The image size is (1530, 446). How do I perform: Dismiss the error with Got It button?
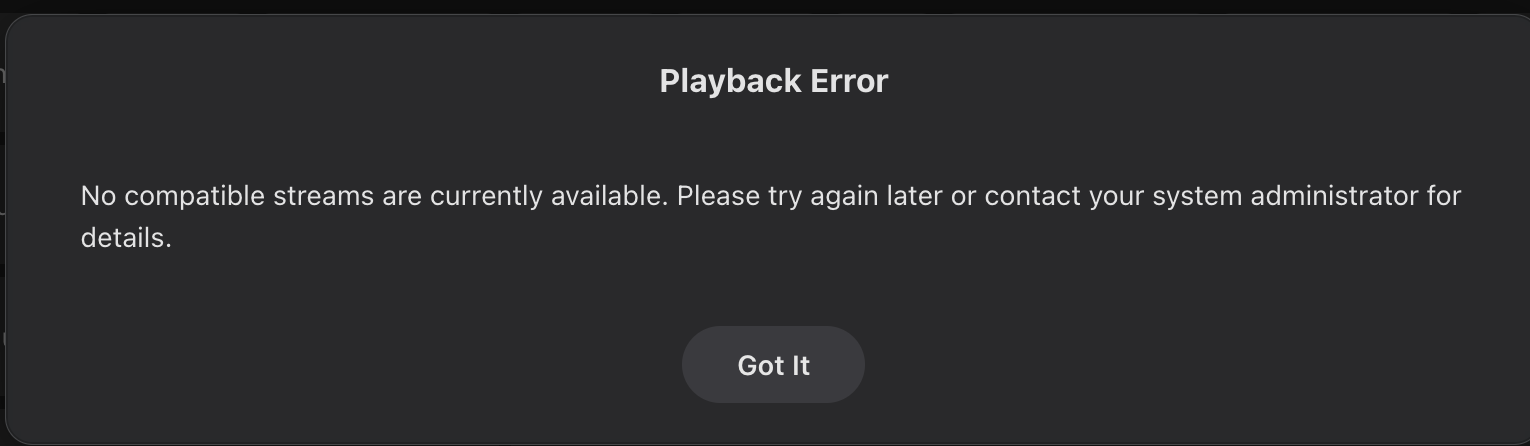[x=773, y=365]
